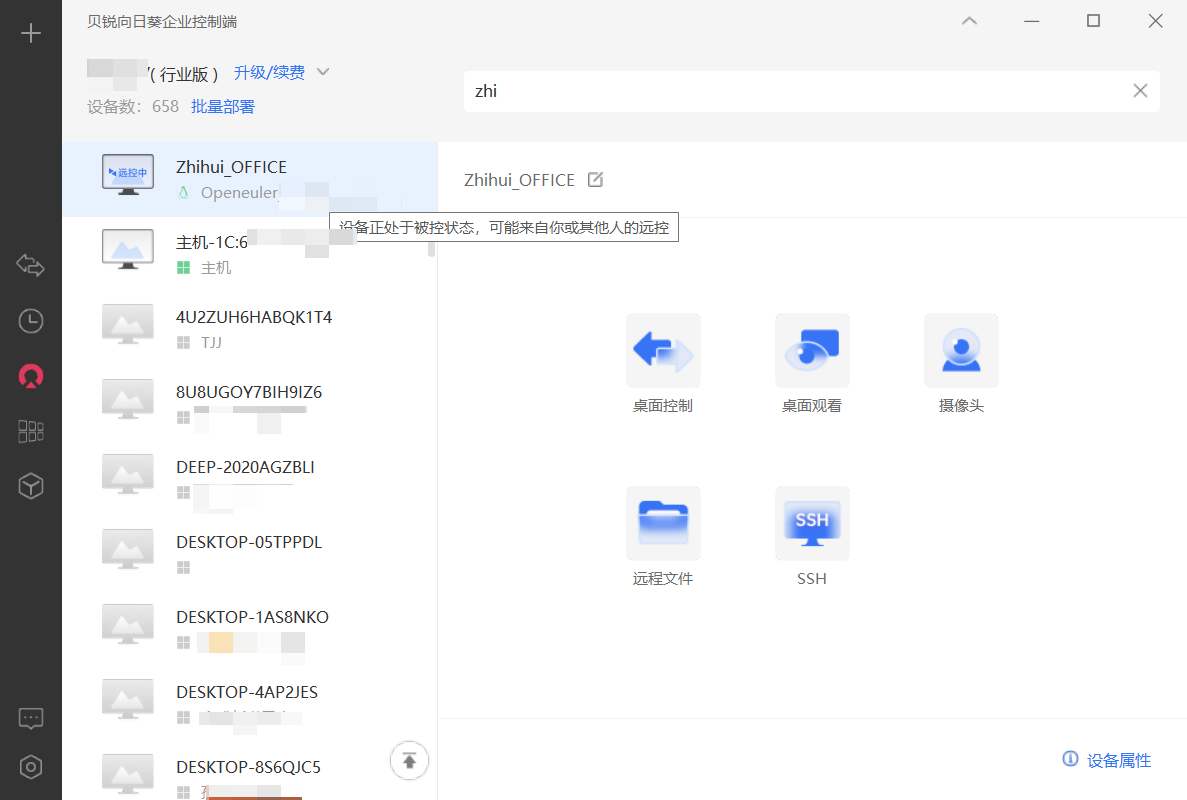Screen dimensions: 1187x800
Task: Open history via the clock sidebar icon
Action: pyautogui.click(x=31, y=321)
